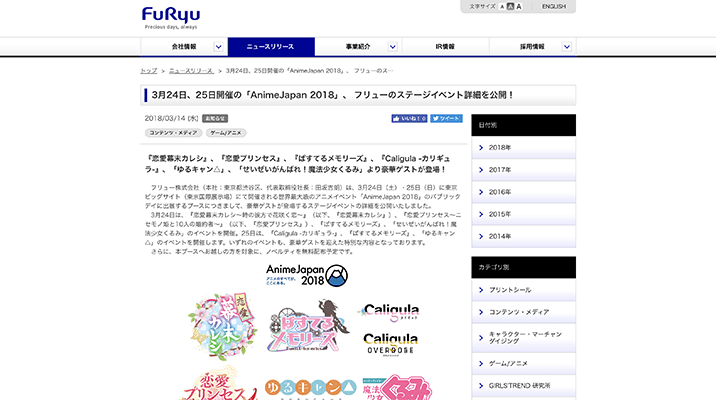Click the ゆるキャン△ logo image
This screenshot has height=400, width=716.
(x=311, y=389)
